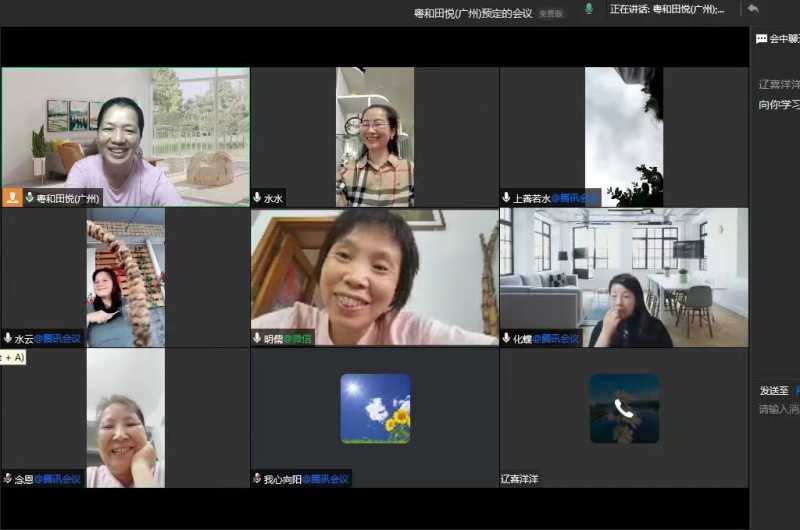The image size is (800, 530).
Task: Click the chat message input field
Action: 778,409
